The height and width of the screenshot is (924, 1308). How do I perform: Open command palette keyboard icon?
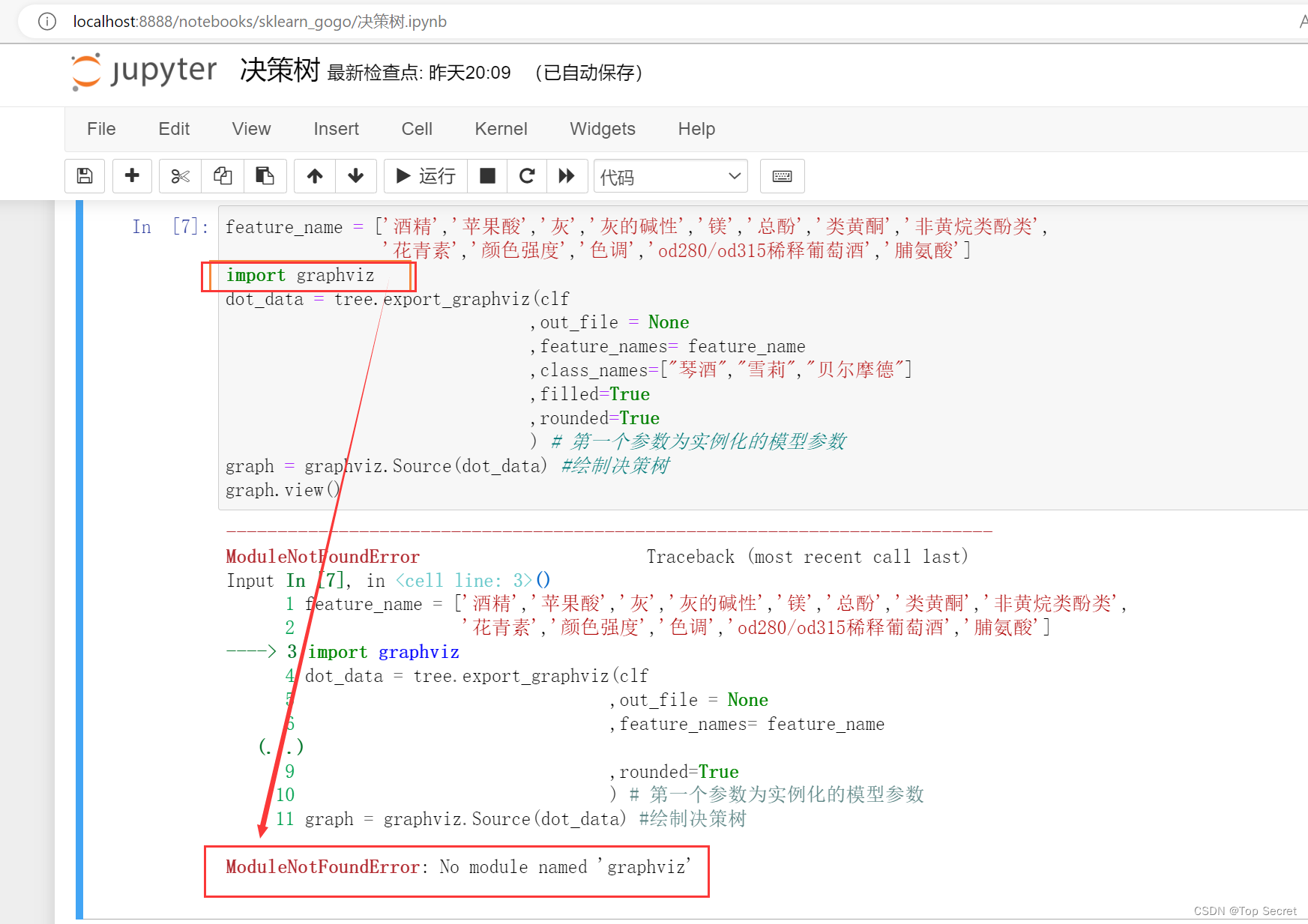coord(782,176)
